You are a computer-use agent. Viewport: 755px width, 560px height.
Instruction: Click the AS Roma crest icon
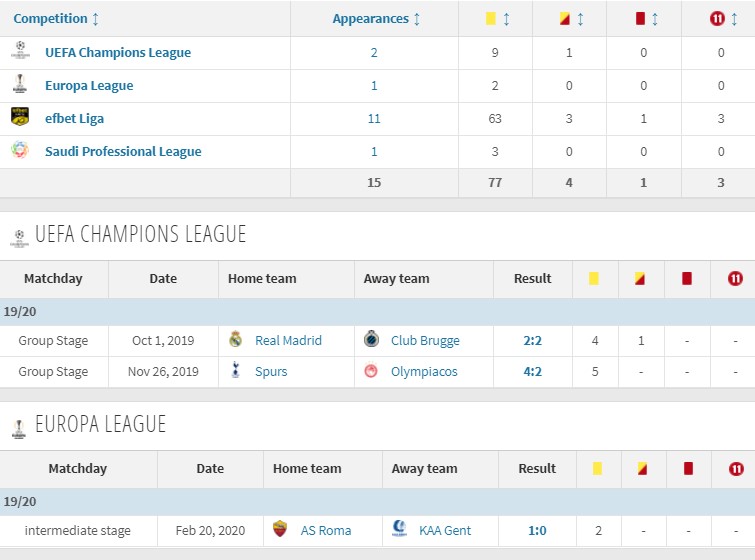280,529
